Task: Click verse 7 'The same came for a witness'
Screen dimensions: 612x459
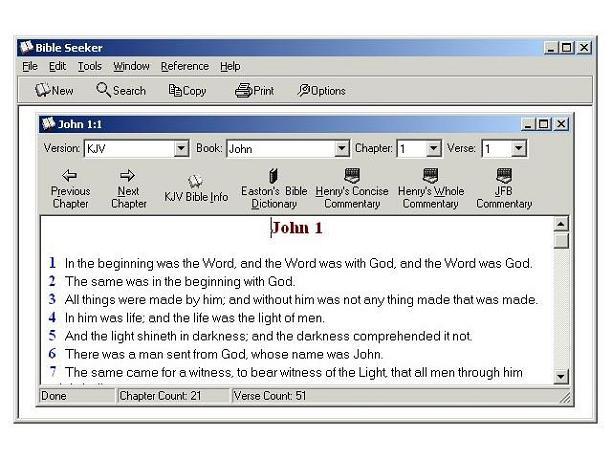Action: (x=294, y=372)
